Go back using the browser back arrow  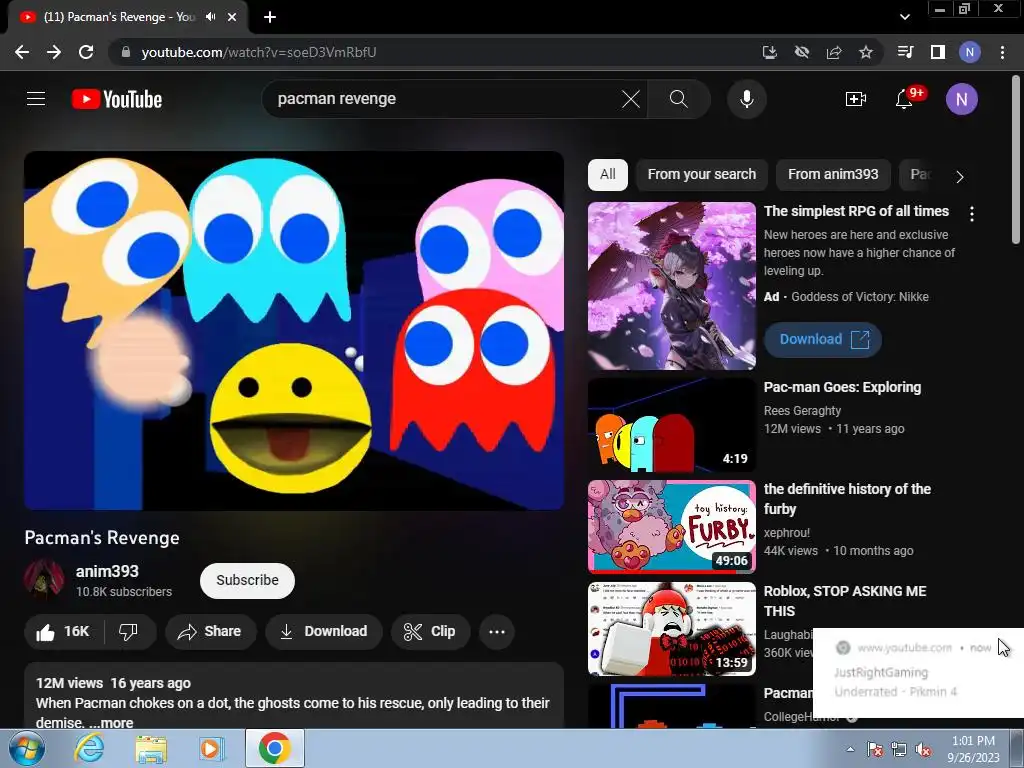[22, 52]
